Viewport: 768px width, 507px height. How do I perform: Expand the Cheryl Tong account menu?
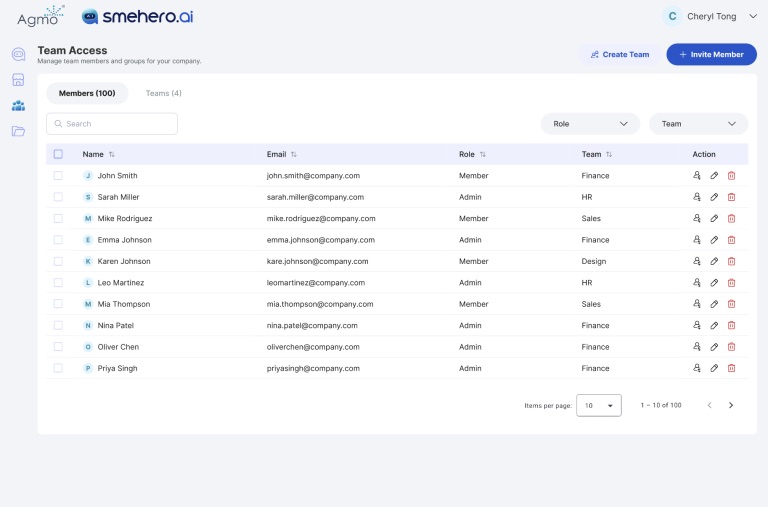pyautogui.click(x=753, y=16)
